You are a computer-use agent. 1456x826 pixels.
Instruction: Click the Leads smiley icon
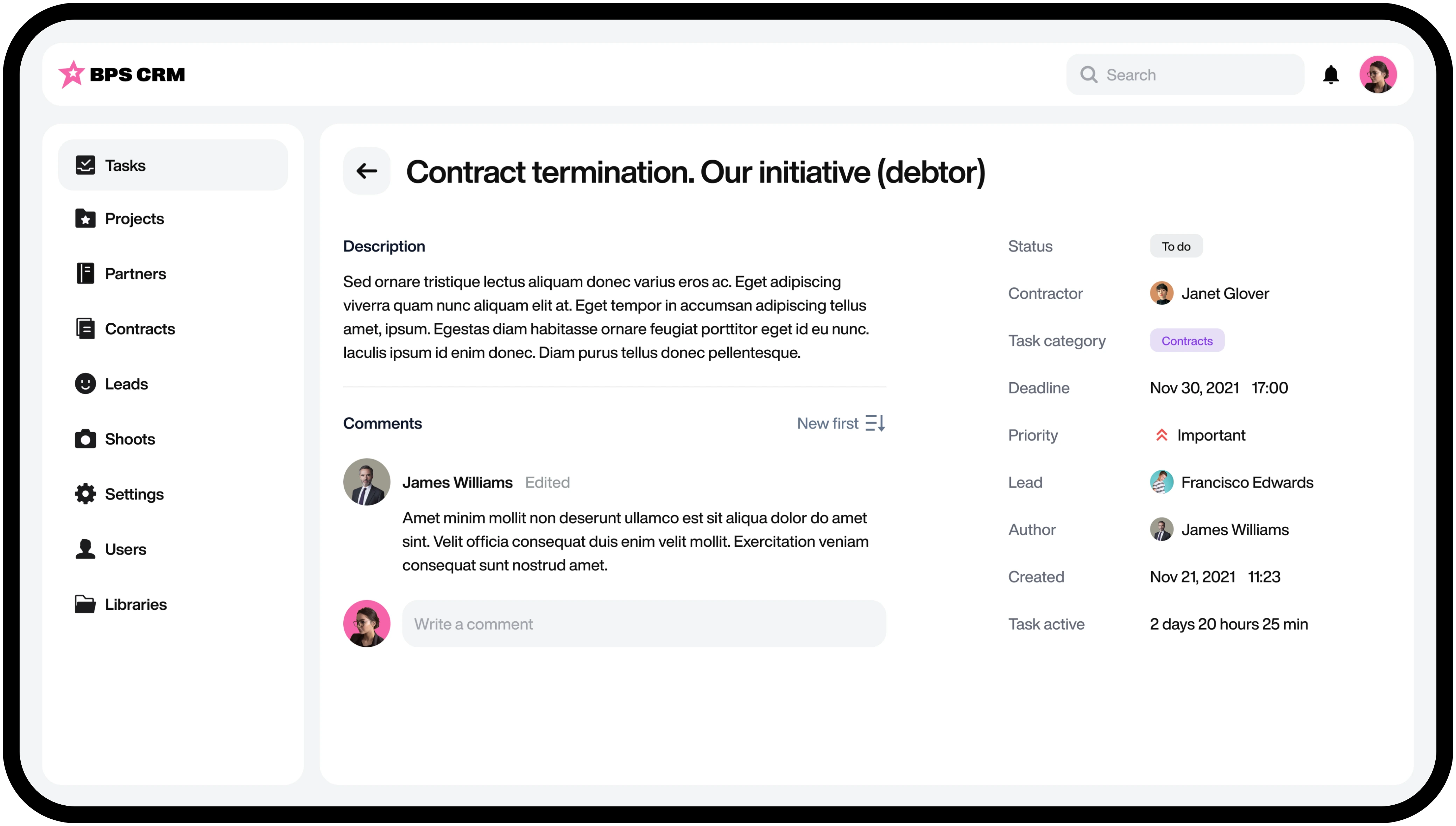(85, 384)
